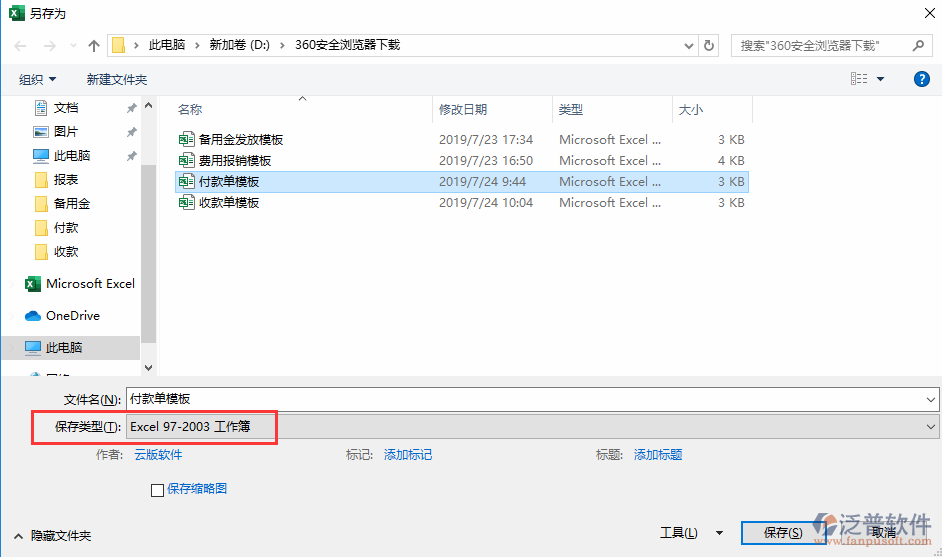Open the 组织 menu
This screenshot has width=942, height=557.
click(x=37, y=79)
